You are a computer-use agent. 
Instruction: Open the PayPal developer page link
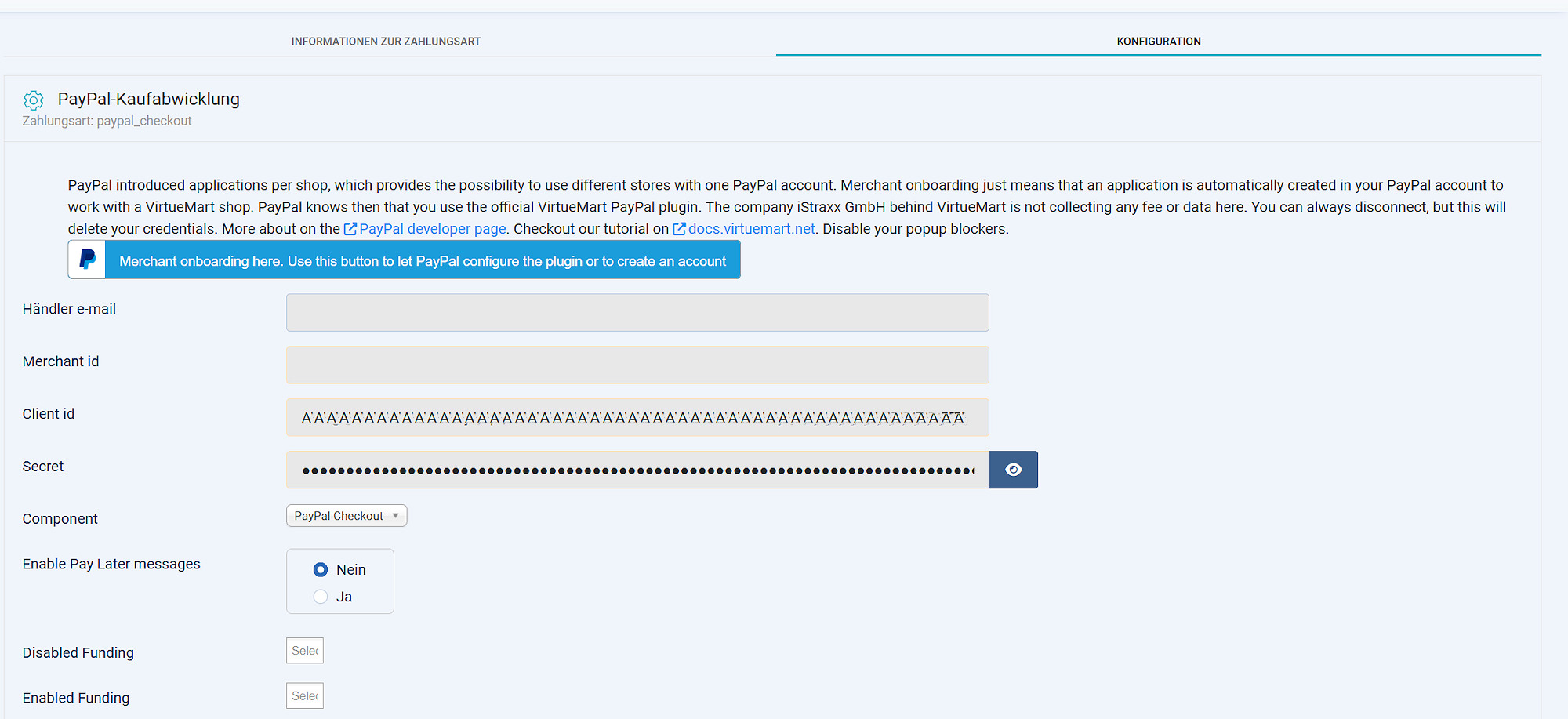(x=433, y=229)
